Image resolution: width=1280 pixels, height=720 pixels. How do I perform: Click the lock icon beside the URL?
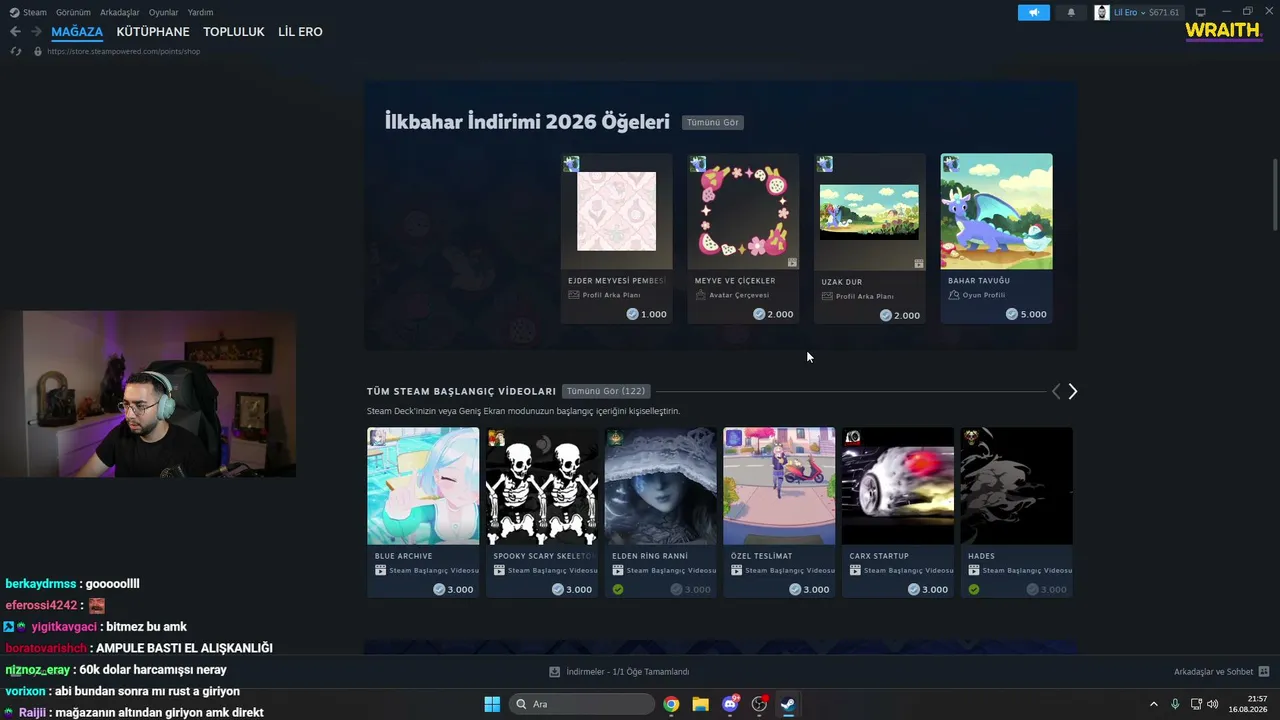click(x=38, y=51)
